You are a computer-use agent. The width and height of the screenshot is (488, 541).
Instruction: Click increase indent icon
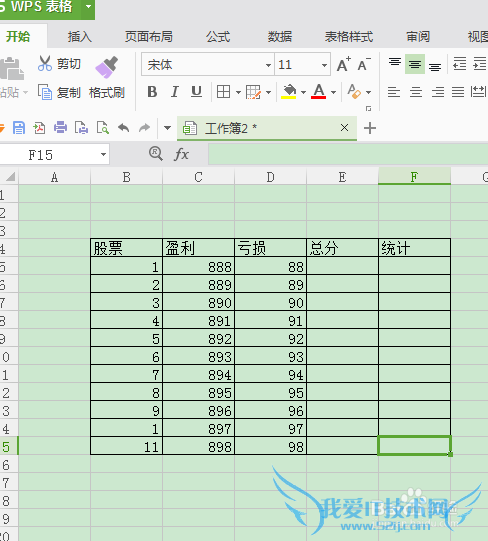click(x=480, y=64)
